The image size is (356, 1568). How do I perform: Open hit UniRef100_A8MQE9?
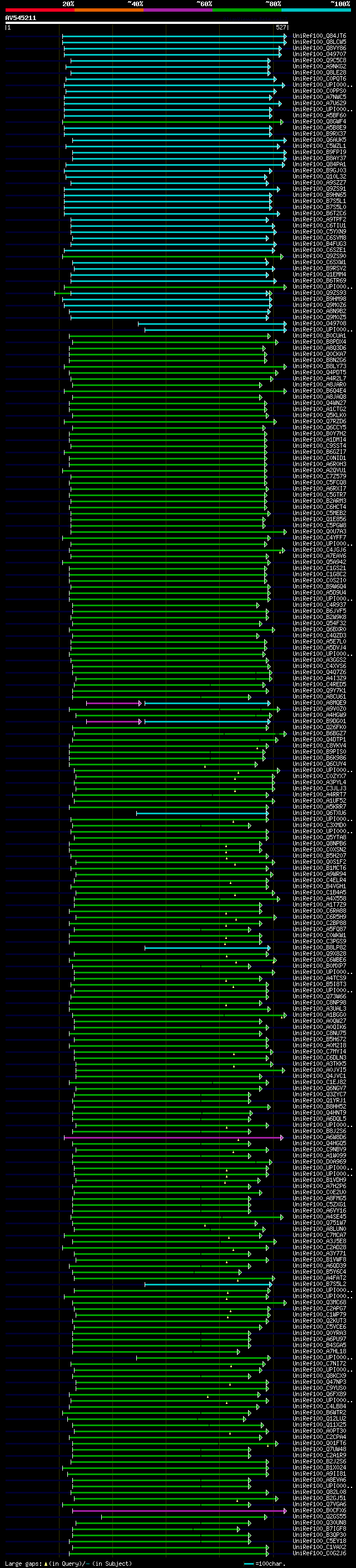click(319, 703)
